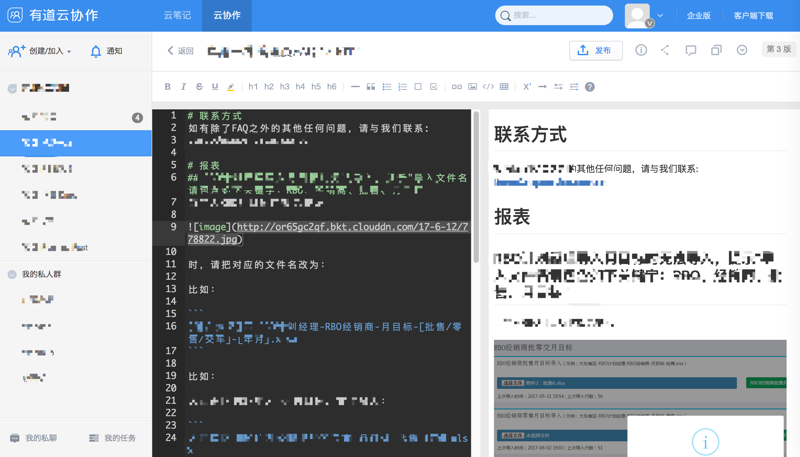800x457 pixels.
Task: Open document info from the header
Action: click(641, 50)
